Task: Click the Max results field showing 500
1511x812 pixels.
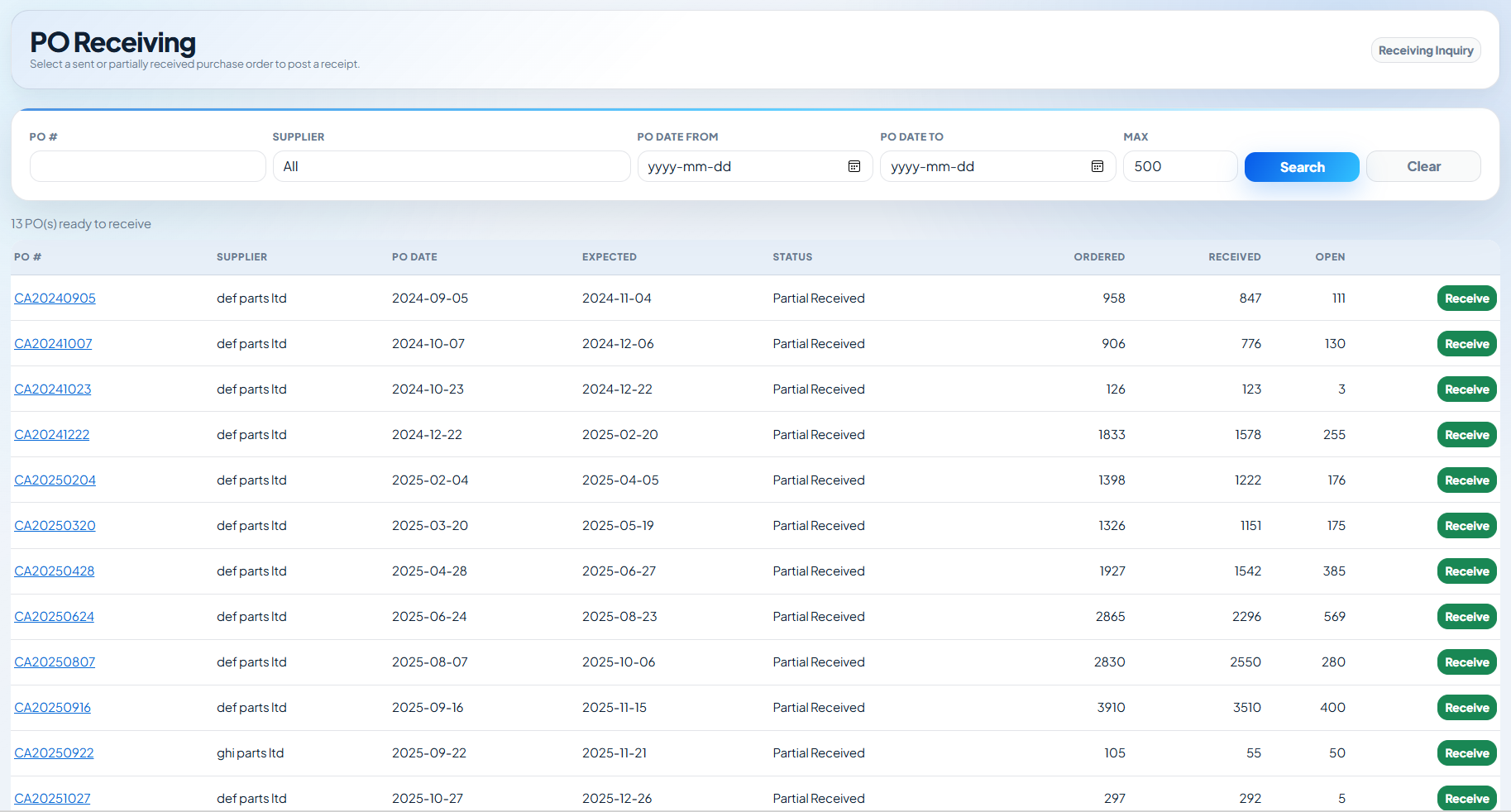Action: [x=1180, y=166]
